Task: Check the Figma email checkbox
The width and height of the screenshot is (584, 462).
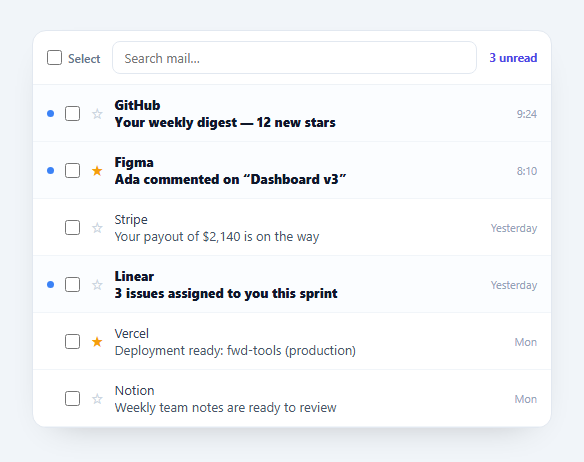Action: 72,171
